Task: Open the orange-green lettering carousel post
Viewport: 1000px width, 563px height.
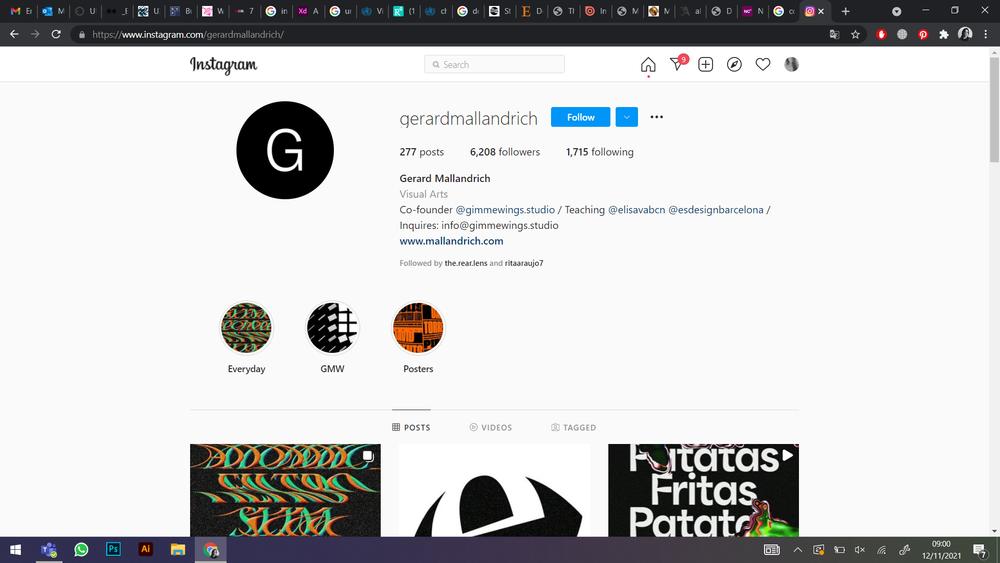Action: (285, 490)
